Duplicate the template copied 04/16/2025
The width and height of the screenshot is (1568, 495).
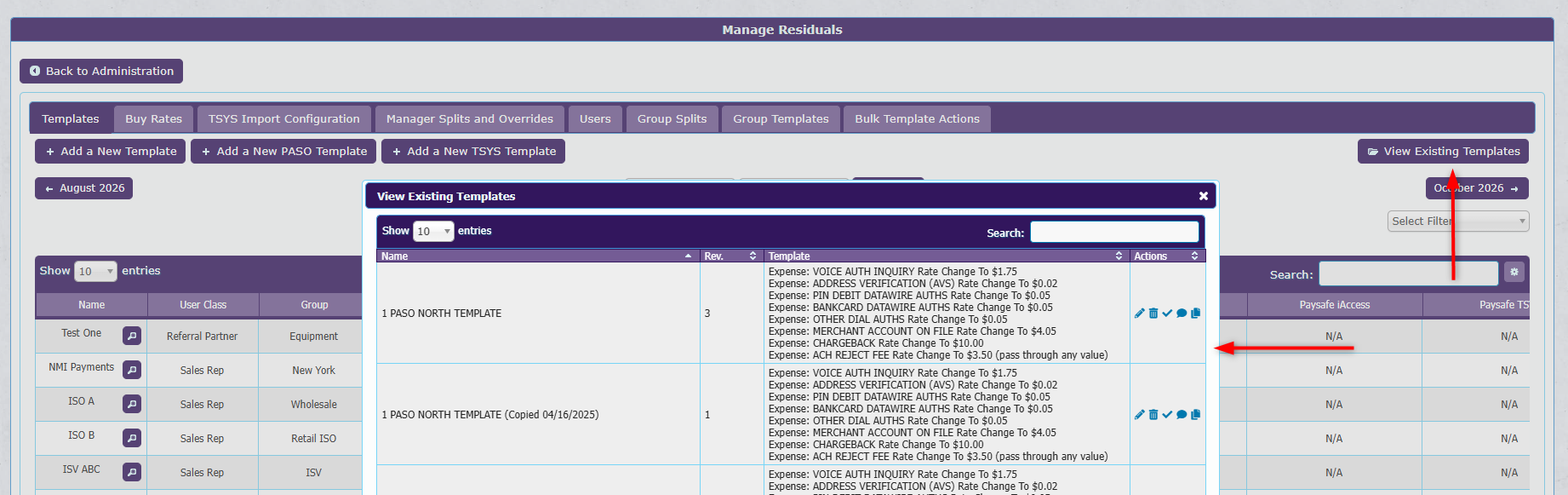pos(1195,415)
